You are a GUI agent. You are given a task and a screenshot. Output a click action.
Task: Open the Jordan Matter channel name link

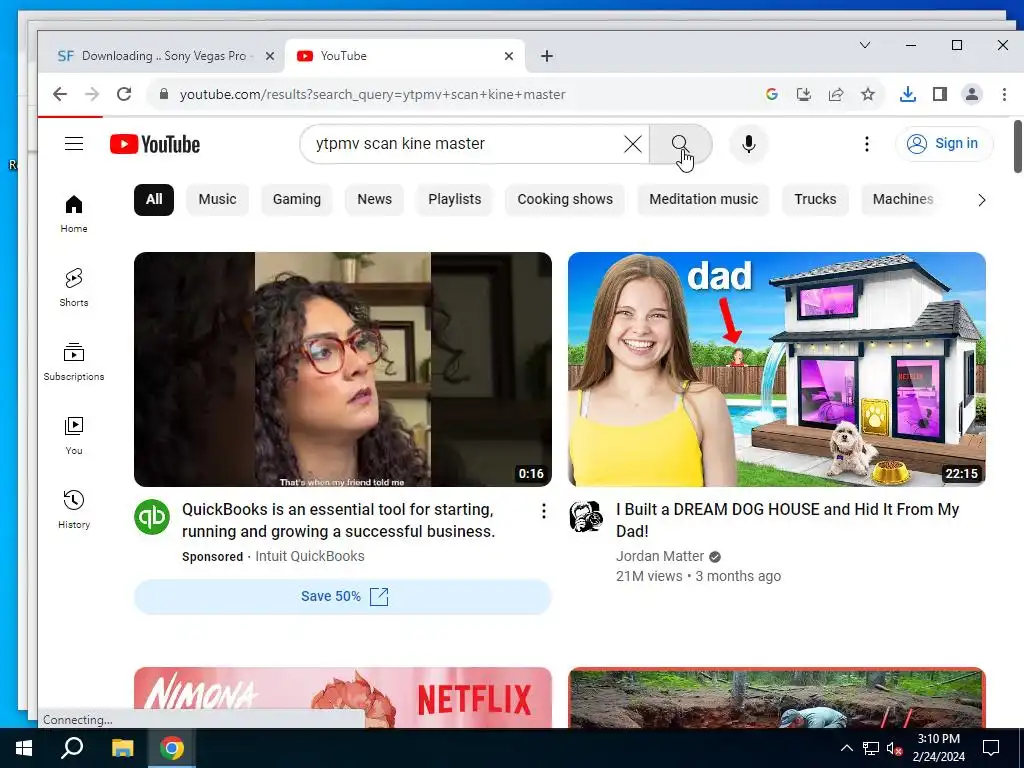point(660,556)
